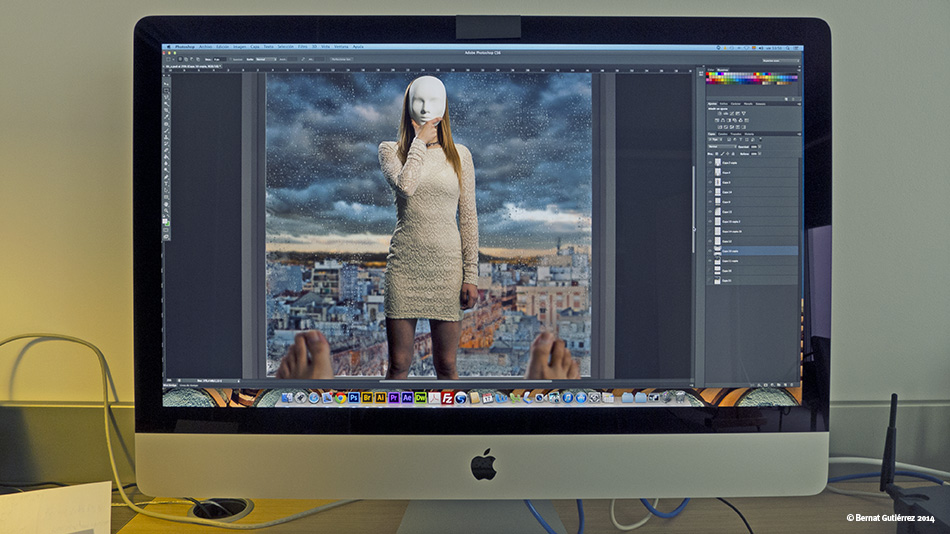Select the Rectangular Marquee tool in toolbox

point(166,90)
